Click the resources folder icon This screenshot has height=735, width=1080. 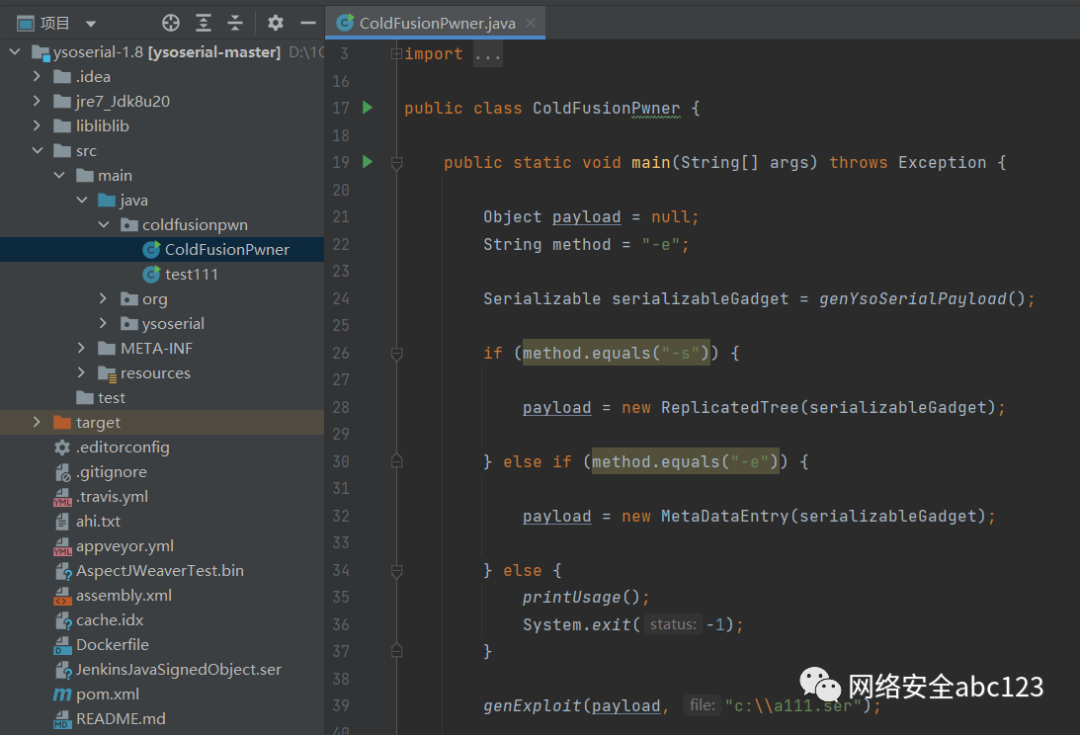pyautogui.click(x=107, y=373)
